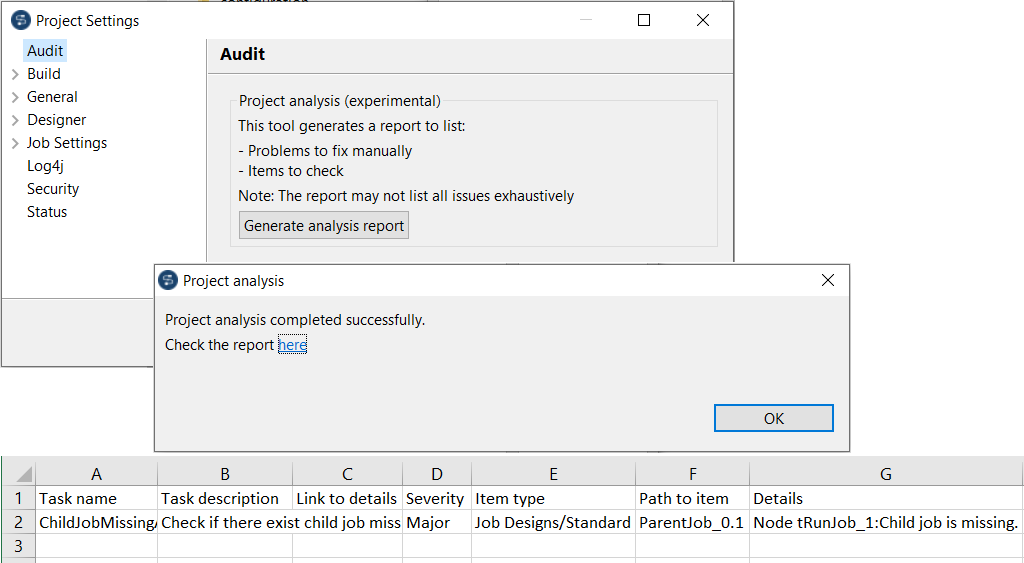Image resolution: width=1024 pixels, height=563 pixels.
Task: Open the report via the 'here' link
Action: [x=292, y=345]
